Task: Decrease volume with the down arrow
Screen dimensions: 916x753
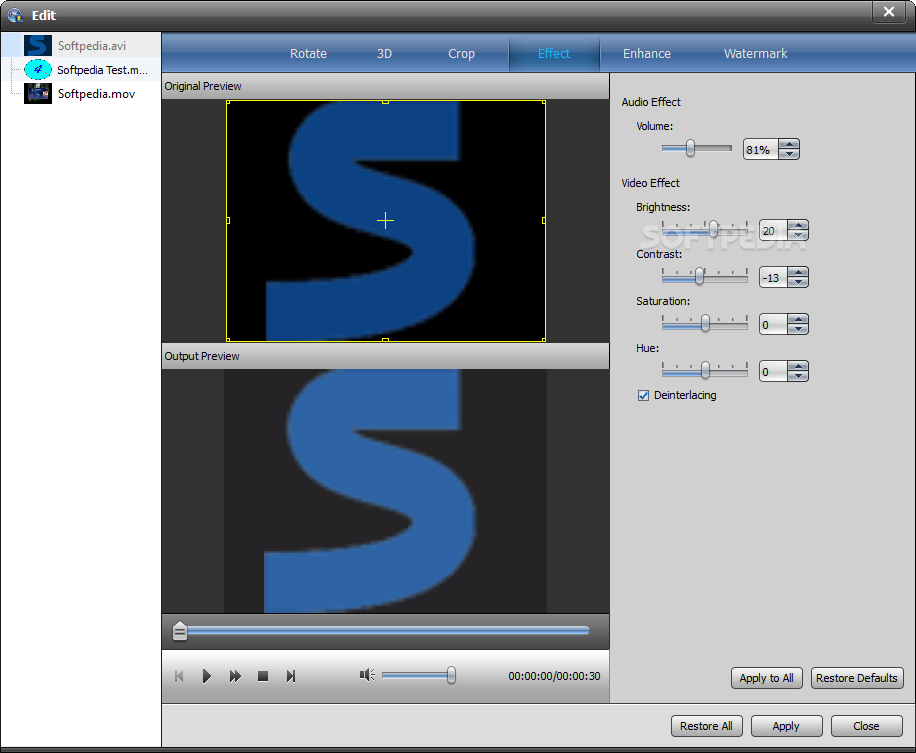Action: [x=789, y=154]
